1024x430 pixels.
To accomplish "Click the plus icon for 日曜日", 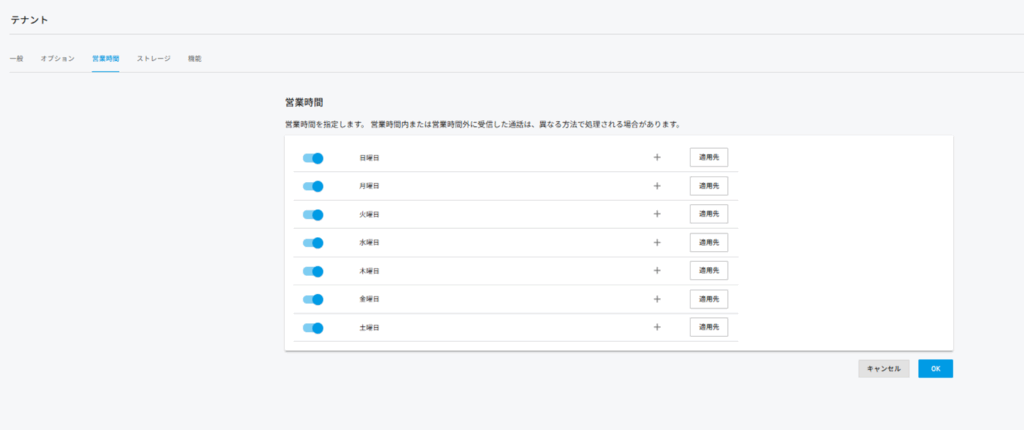I will [657, 157].
